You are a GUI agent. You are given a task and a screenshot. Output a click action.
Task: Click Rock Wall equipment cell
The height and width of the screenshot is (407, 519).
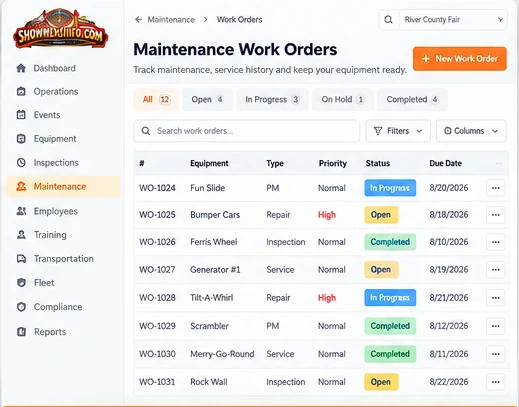click(x=209, y=382)
